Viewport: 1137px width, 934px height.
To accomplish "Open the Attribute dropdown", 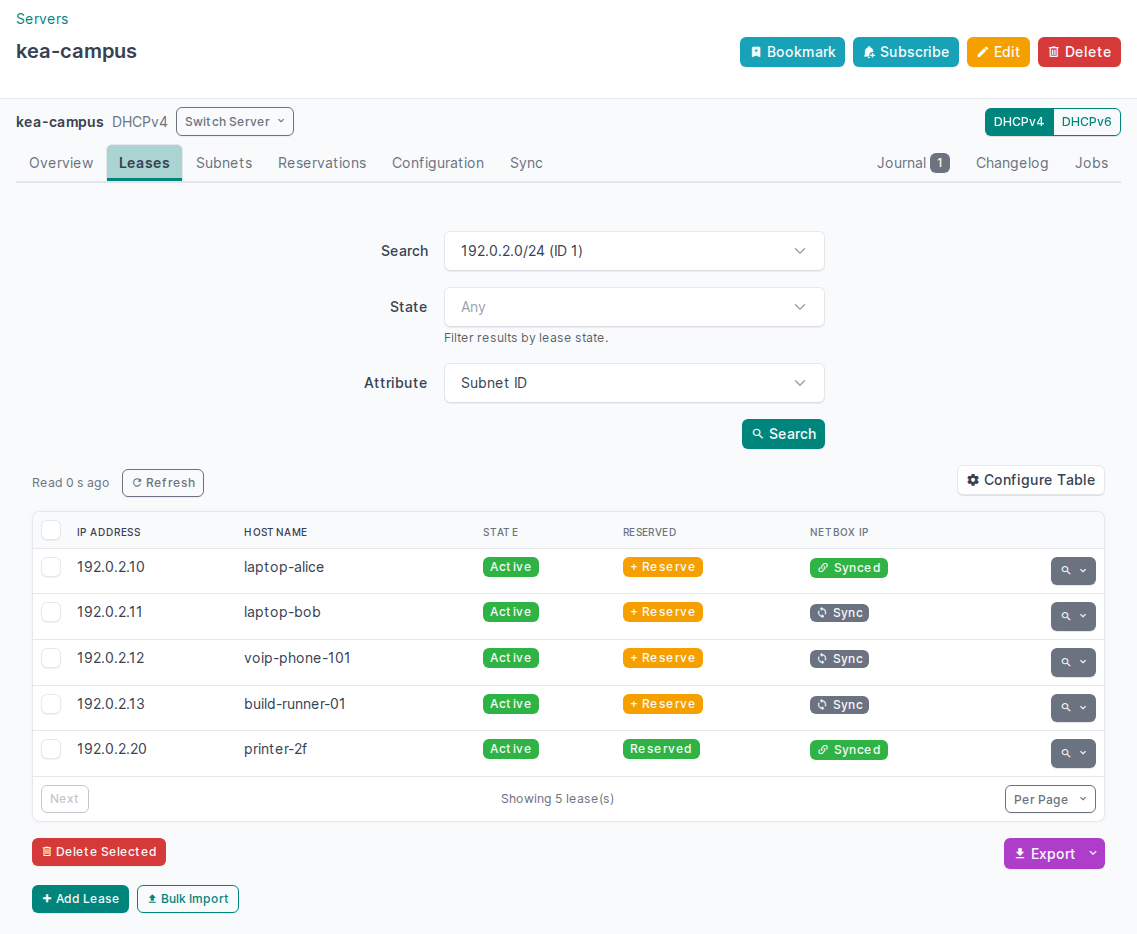I will (x=634, y=383).
